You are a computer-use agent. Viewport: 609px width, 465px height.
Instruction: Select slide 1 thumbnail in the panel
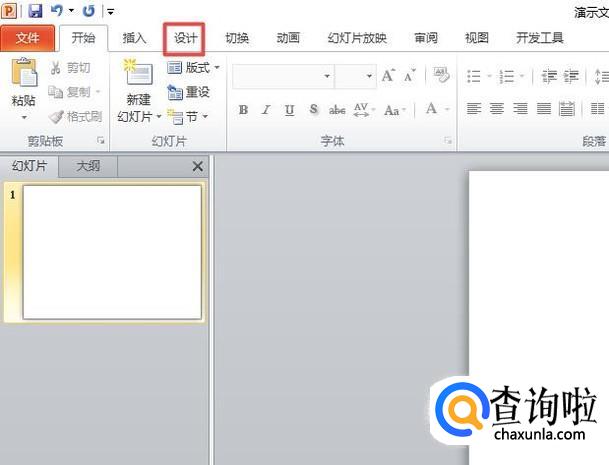click(111, 252)
